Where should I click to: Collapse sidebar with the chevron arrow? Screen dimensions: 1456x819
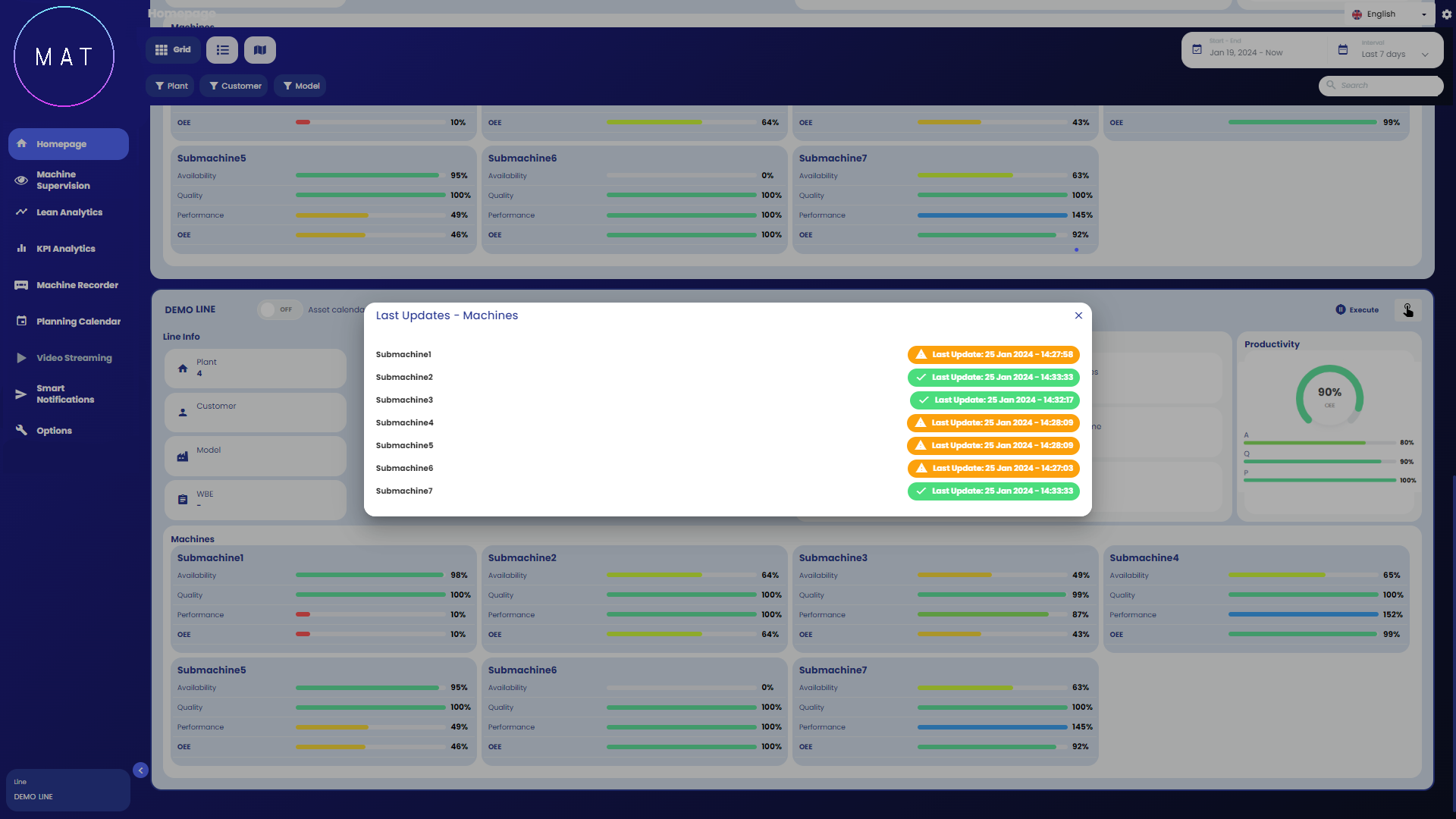(x=140, y=770)
